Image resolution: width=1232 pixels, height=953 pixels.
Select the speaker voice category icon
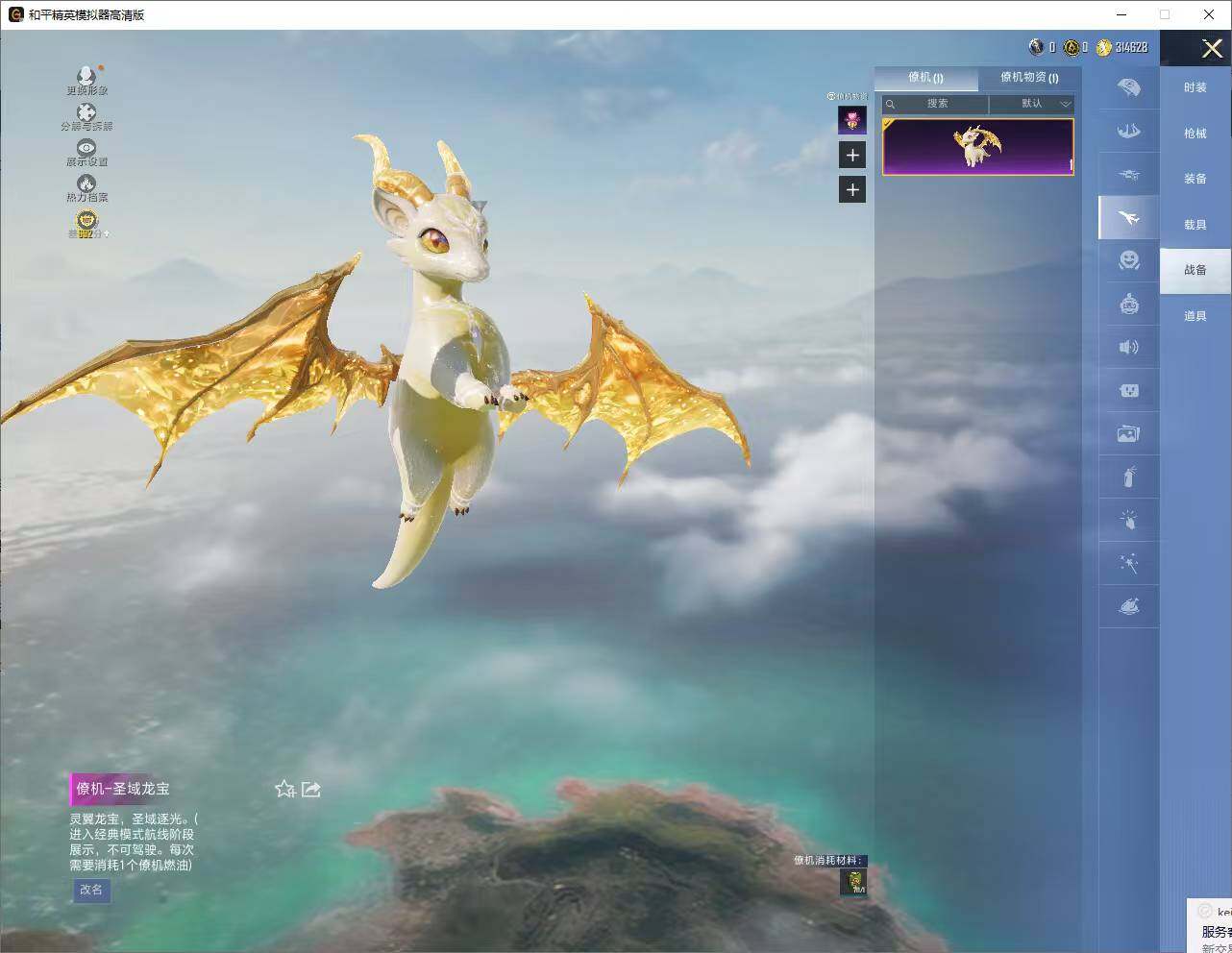[1129, 347]
